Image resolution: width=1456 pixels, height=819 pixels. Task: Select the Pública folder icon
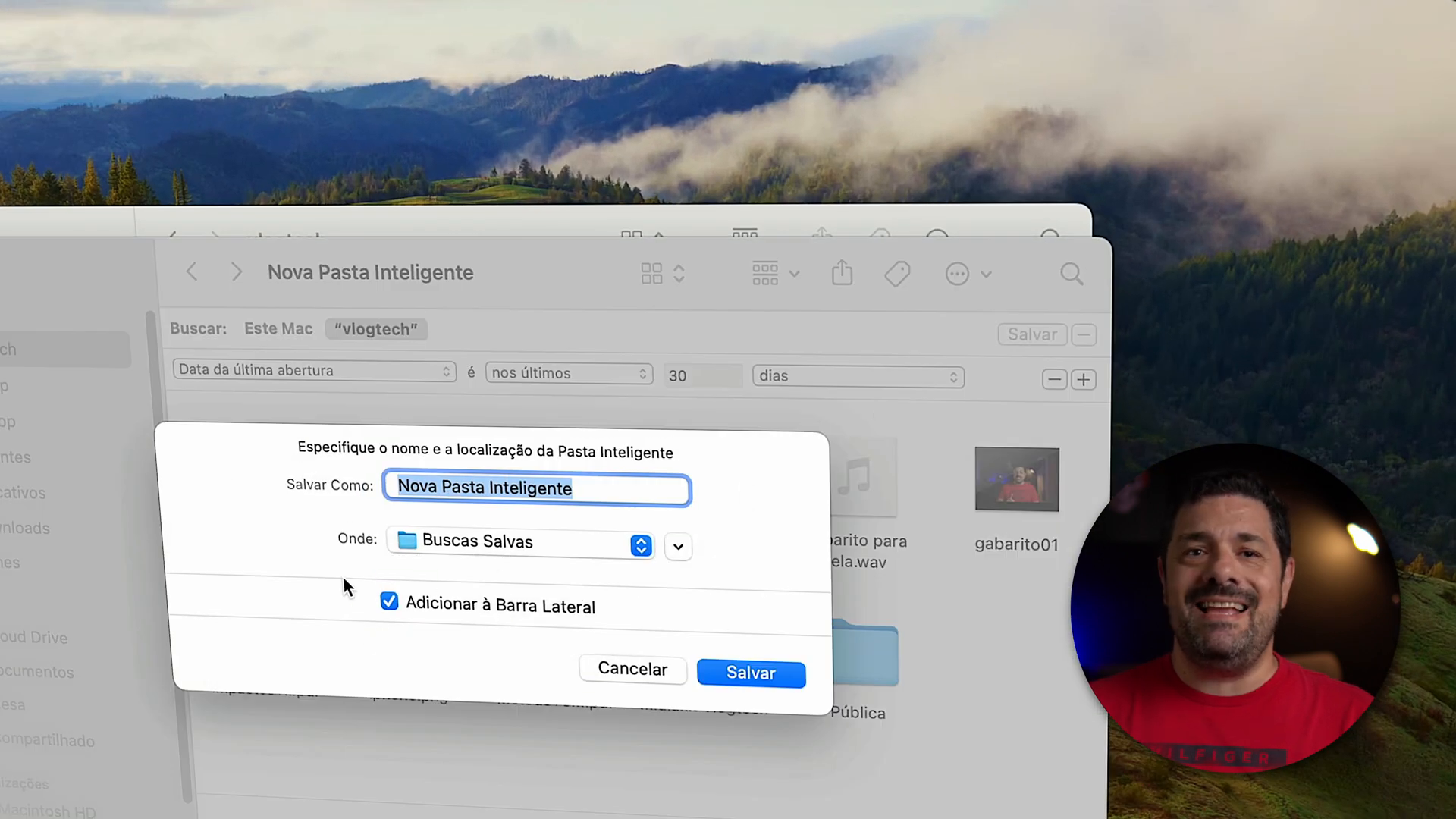coord(865,654)
